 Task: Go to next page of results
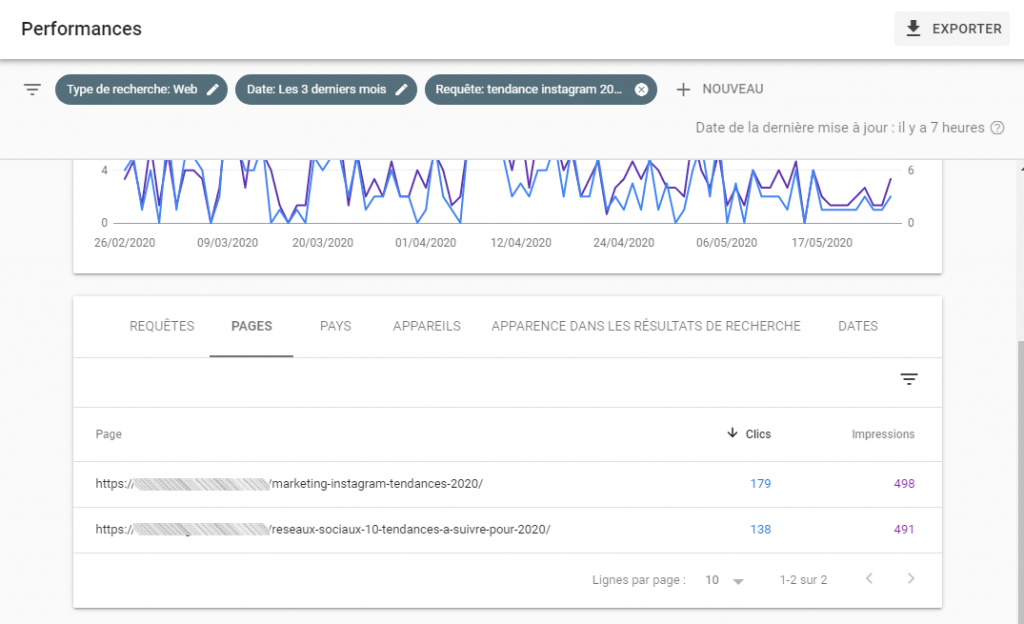[910, 579]
